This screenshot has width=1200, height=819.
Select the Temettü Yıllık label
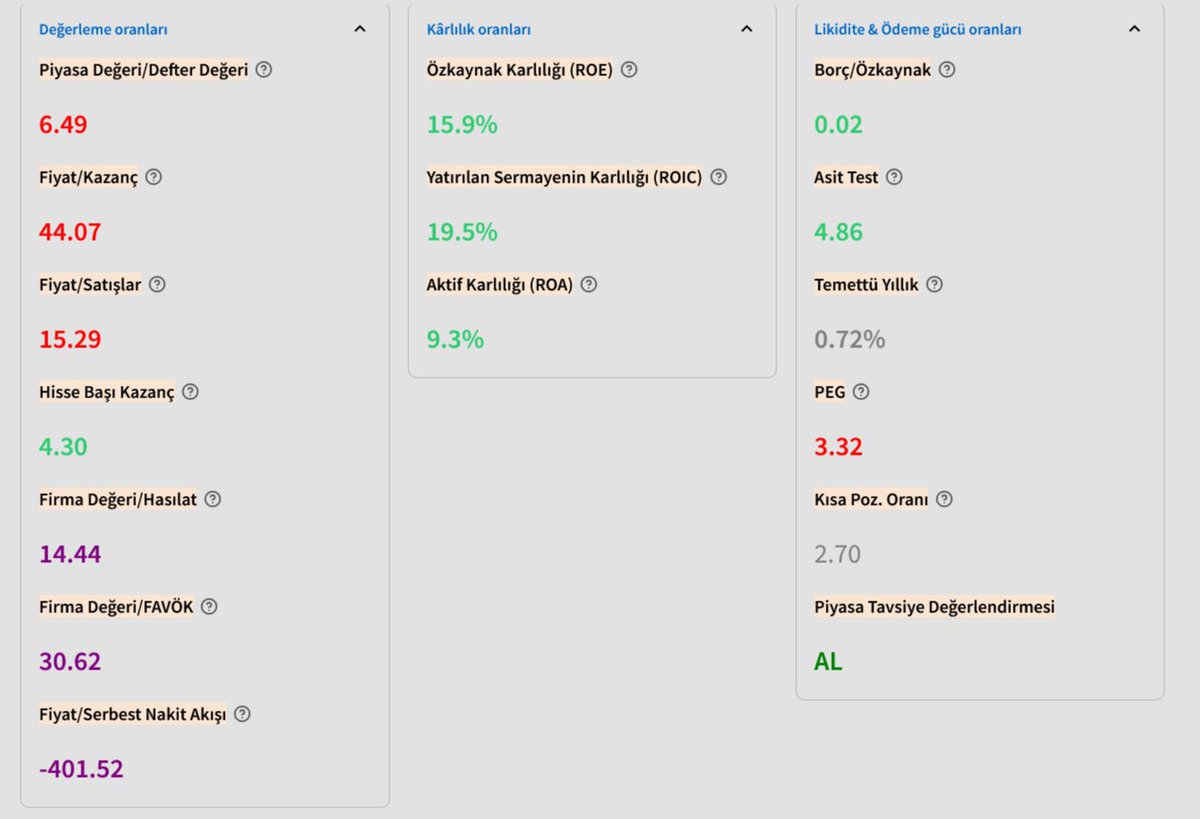point(866,284)
